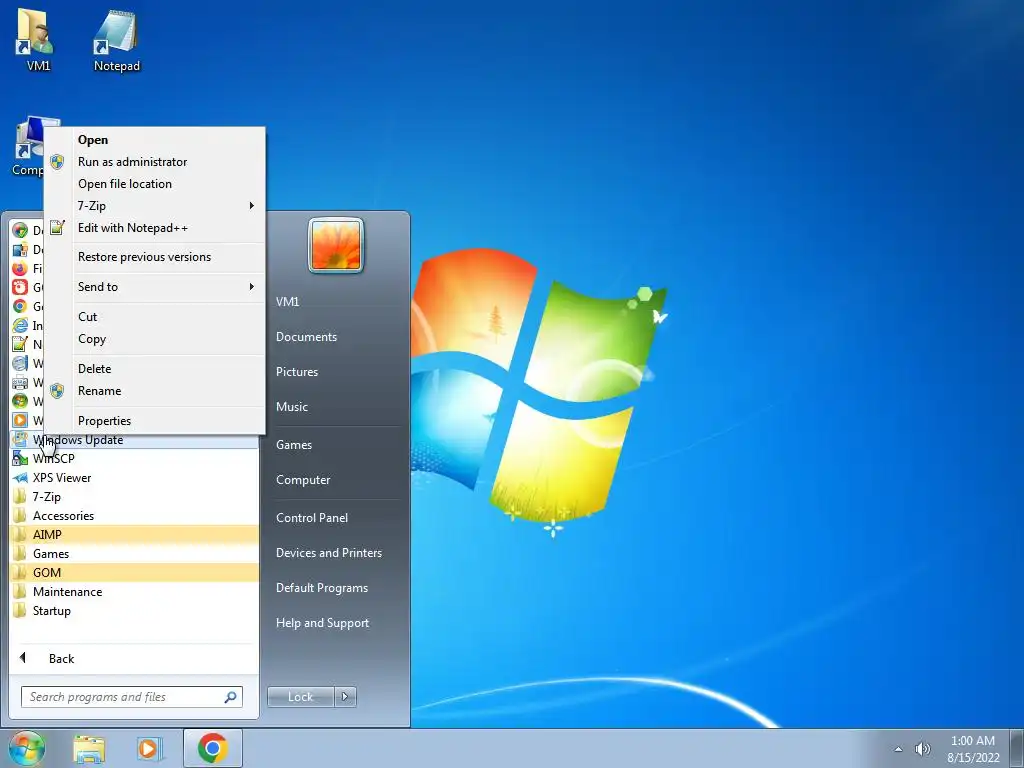Launch WinSCP from the programs list

[135, 458]
